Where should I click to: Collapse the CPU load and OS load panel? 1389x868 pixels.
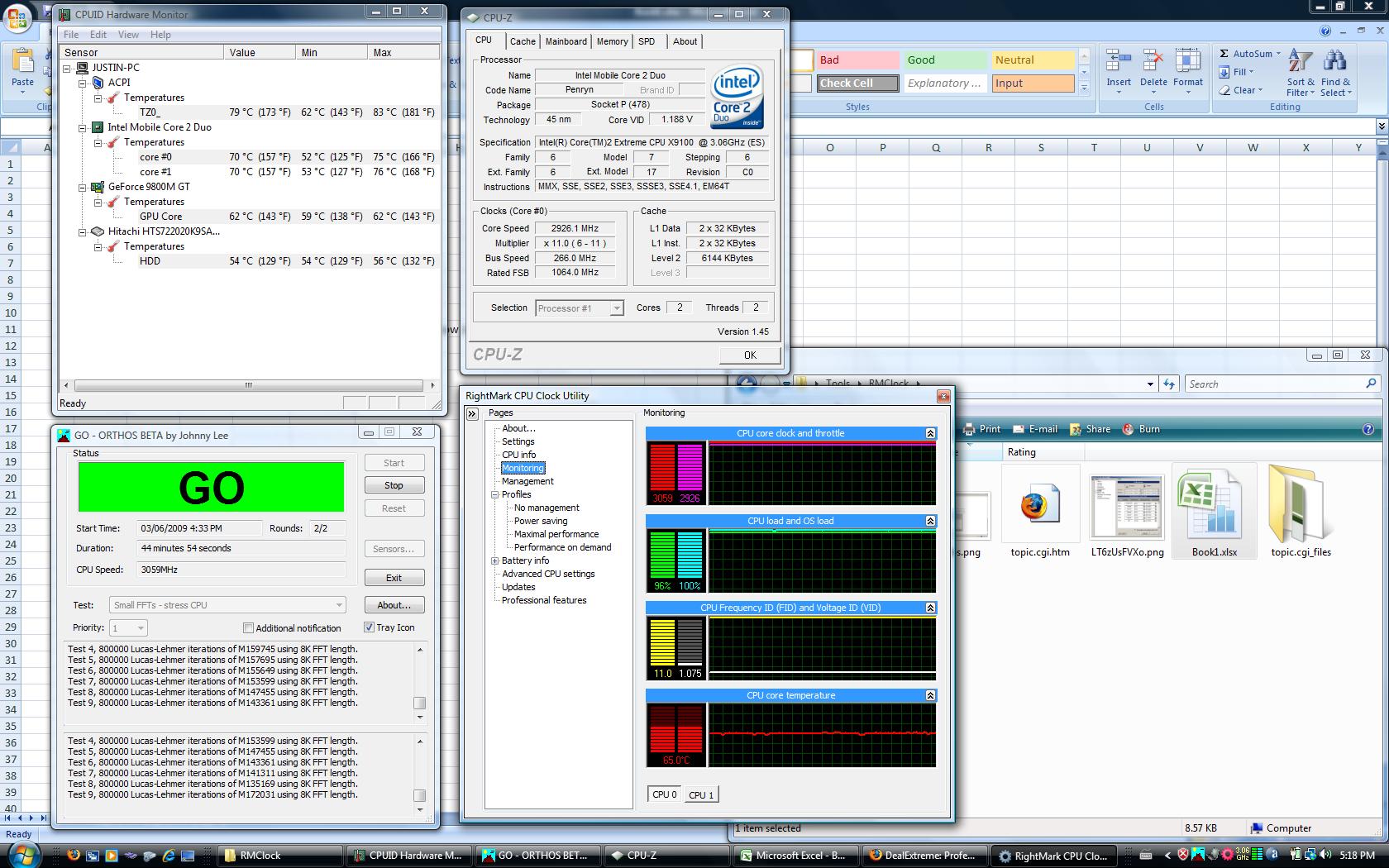click(x=930, y=521)
